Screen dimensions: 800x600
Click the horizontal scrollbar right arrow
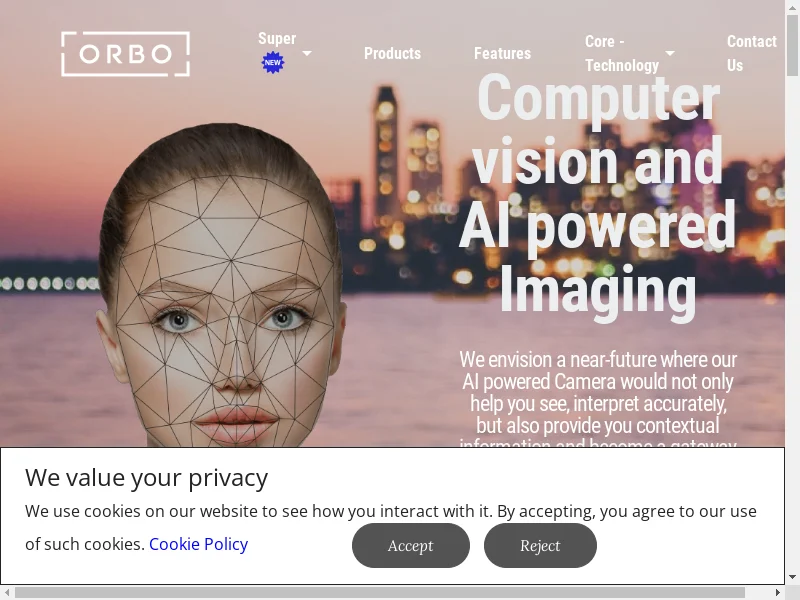click(x=778, y=592)
